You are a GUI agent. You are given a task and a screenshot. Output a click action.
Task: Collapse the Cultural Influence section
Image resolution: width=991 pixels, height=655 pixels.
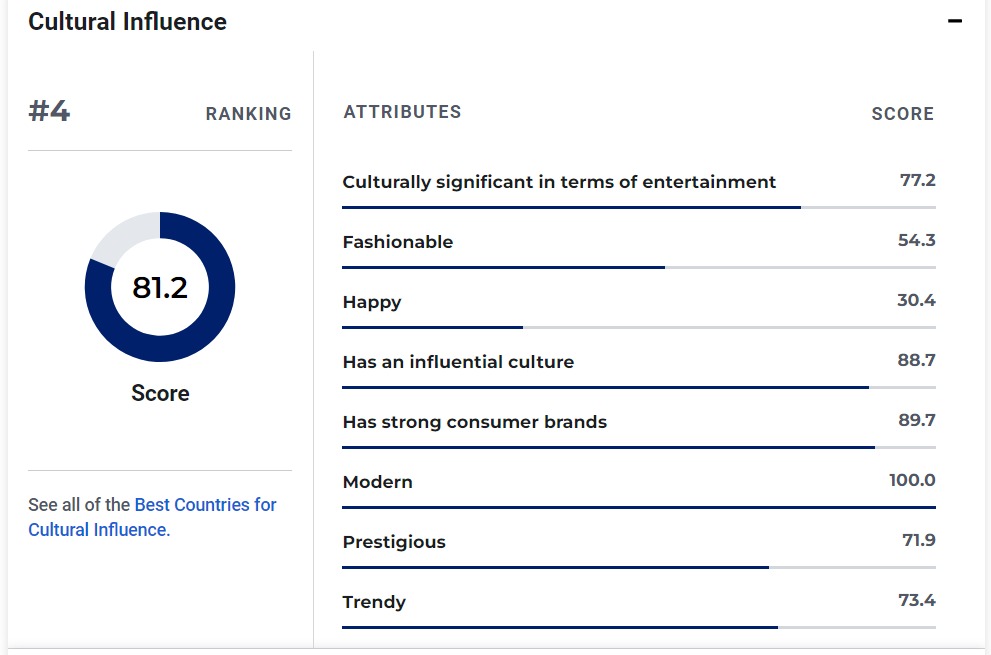tap(955, 21)
